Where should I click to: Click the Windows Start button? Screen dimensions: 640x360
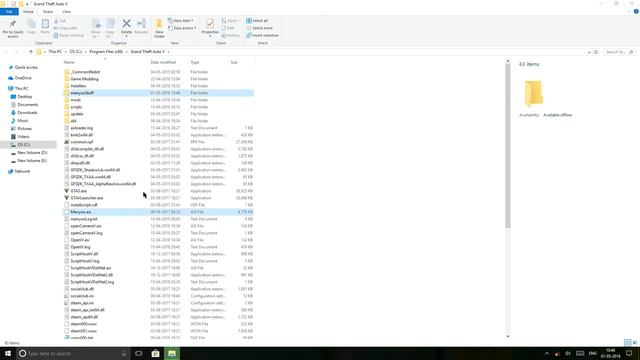pos(8,353)
